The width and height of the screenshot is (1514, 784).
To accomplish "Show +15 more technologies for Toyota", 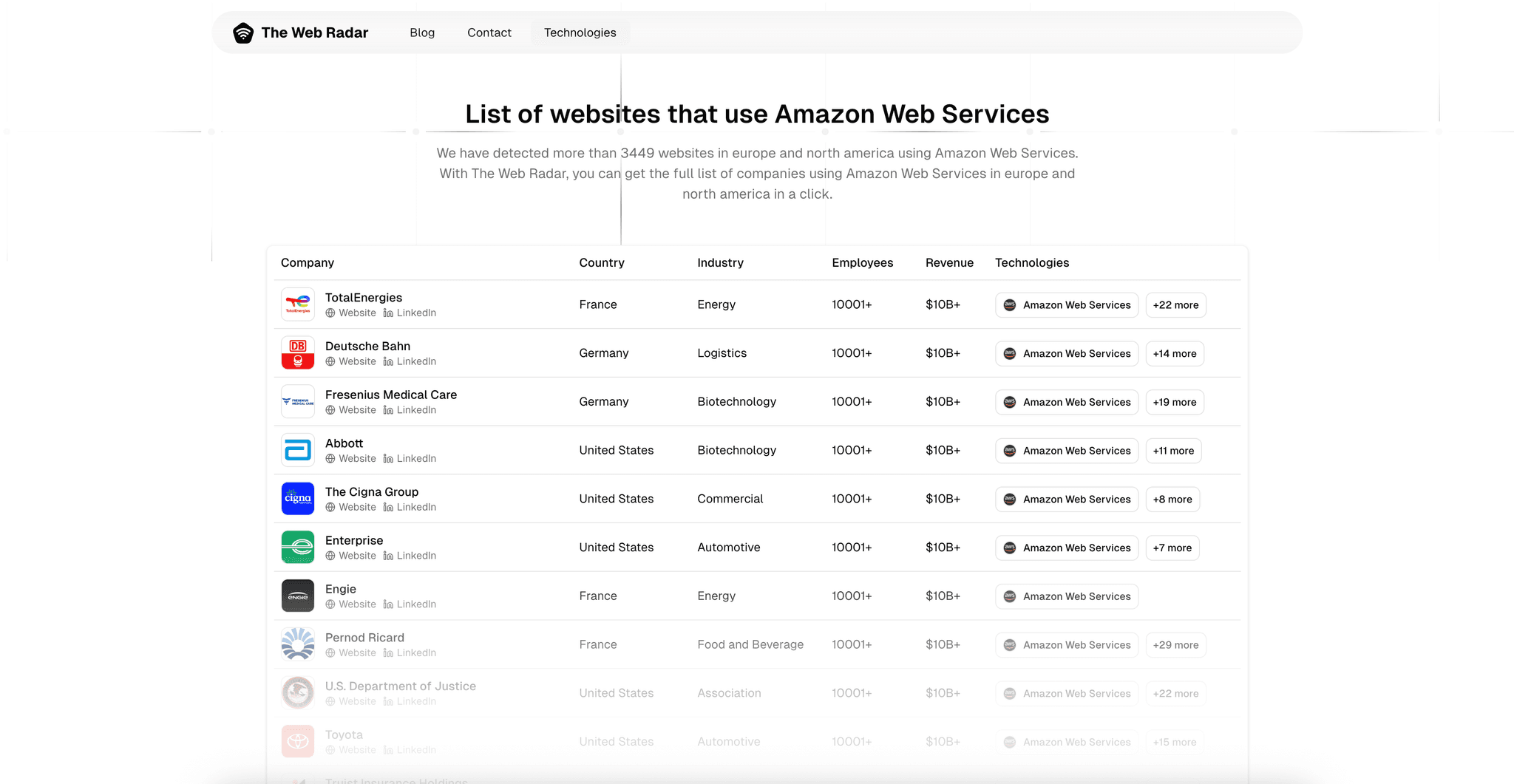I will (1174, 742).
